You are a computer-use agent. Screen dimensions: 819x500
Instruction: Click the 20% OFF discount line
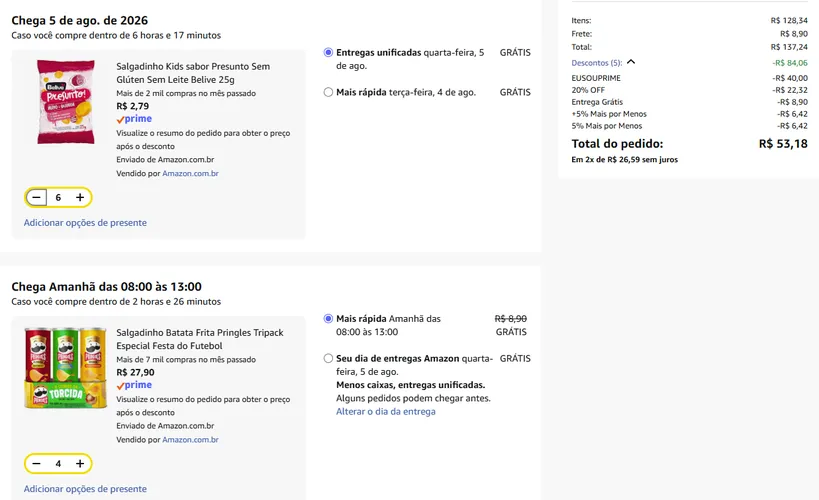click(x=689, y=90)
